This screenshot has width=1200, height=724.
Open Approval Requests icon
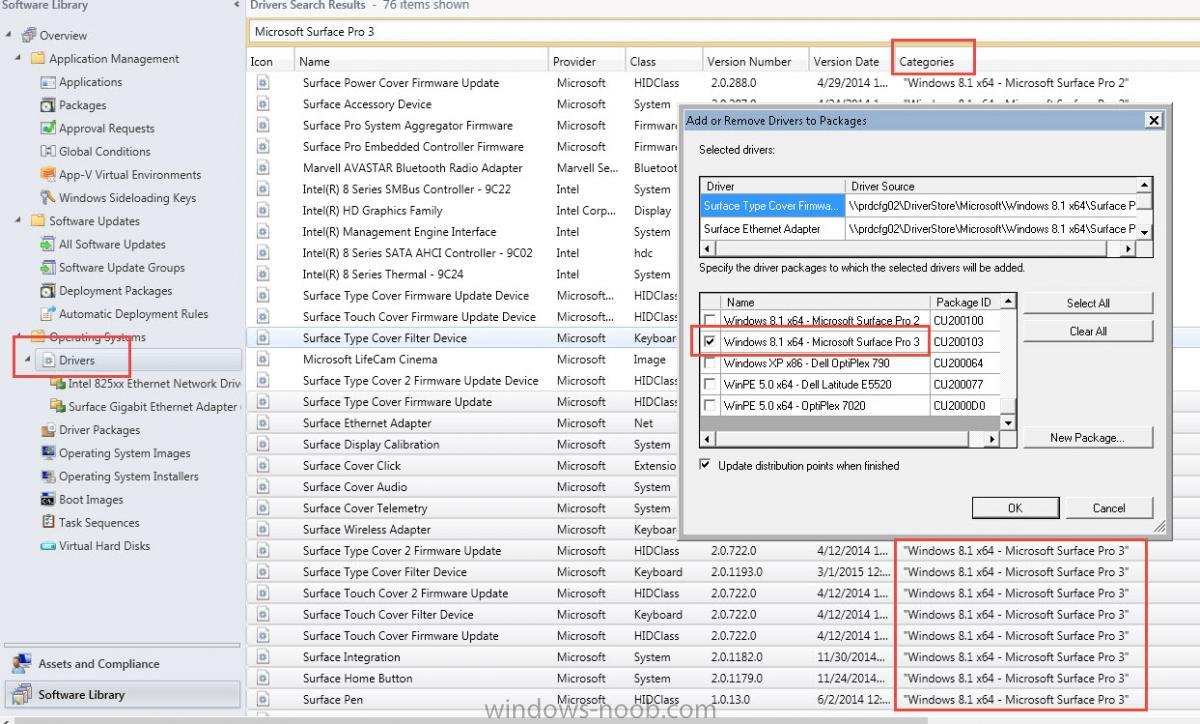pyautogui.click(x=48, y=128)
